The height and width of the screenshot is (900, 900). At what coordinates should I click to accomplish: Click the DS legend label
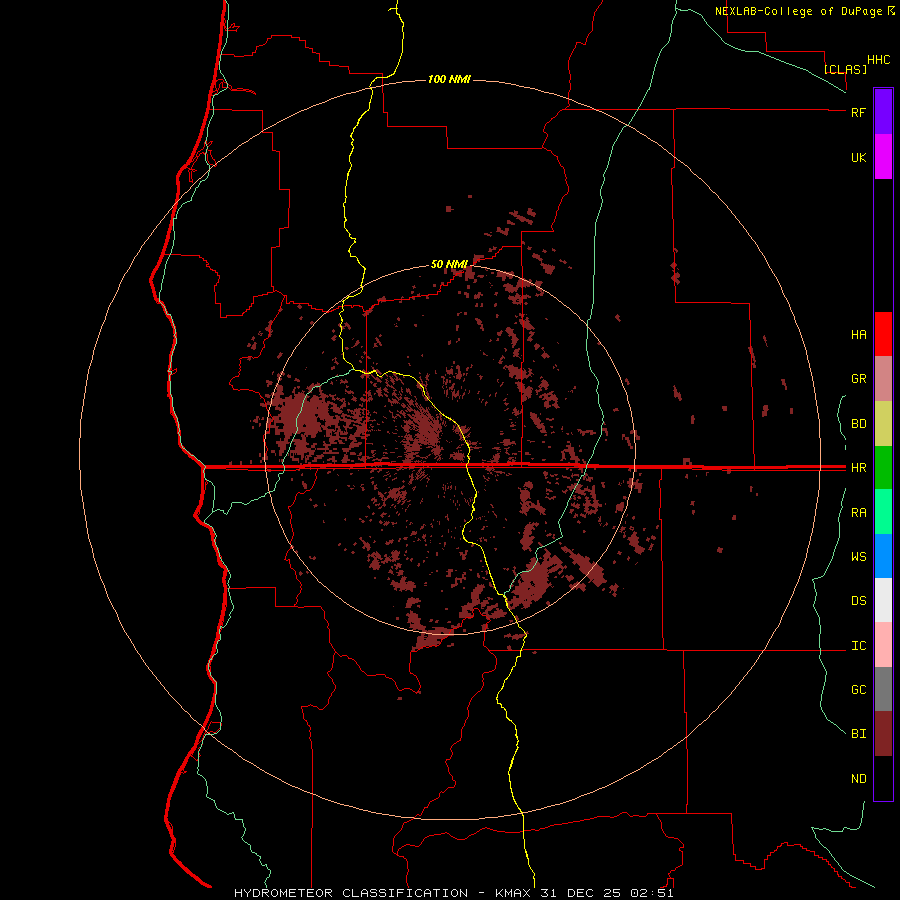[858, 601]
